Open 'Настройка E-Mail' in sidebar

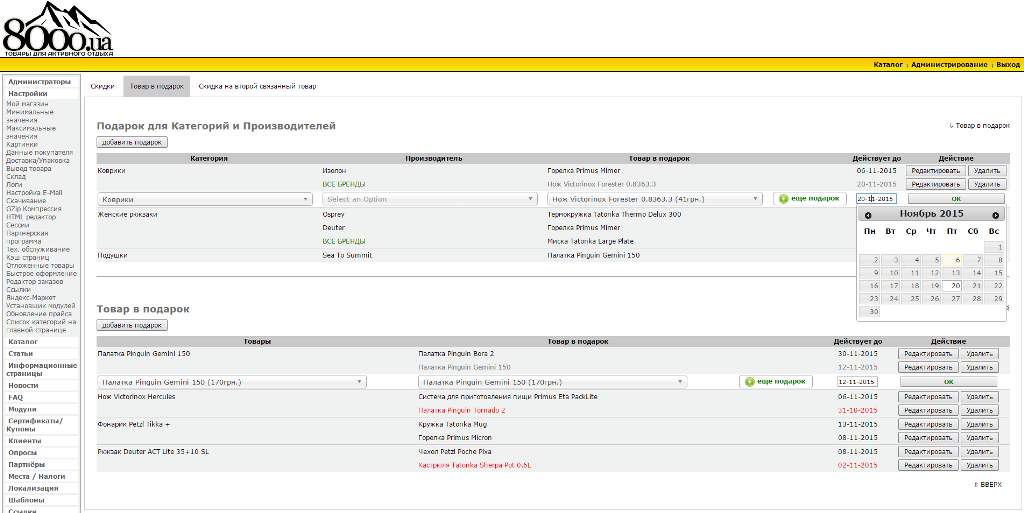pyautogui.click(x=35, y=193)
